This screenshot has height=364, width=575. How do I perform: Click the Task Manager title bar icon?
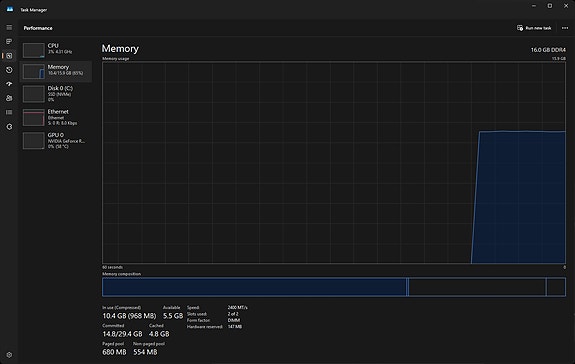coord(10,9)
